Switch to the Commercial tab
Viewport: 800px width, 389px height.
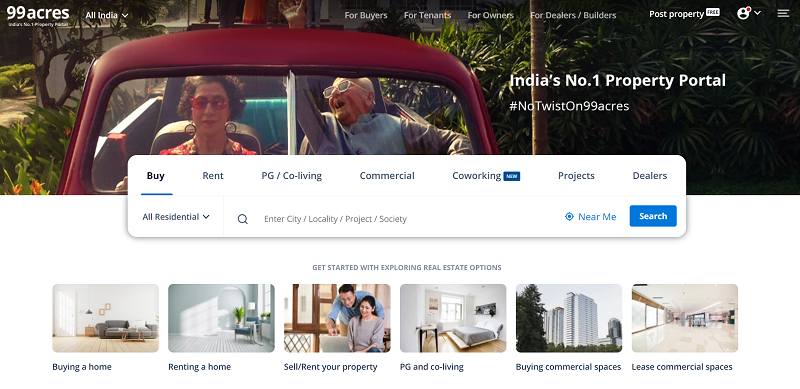(x=387, y=176)
